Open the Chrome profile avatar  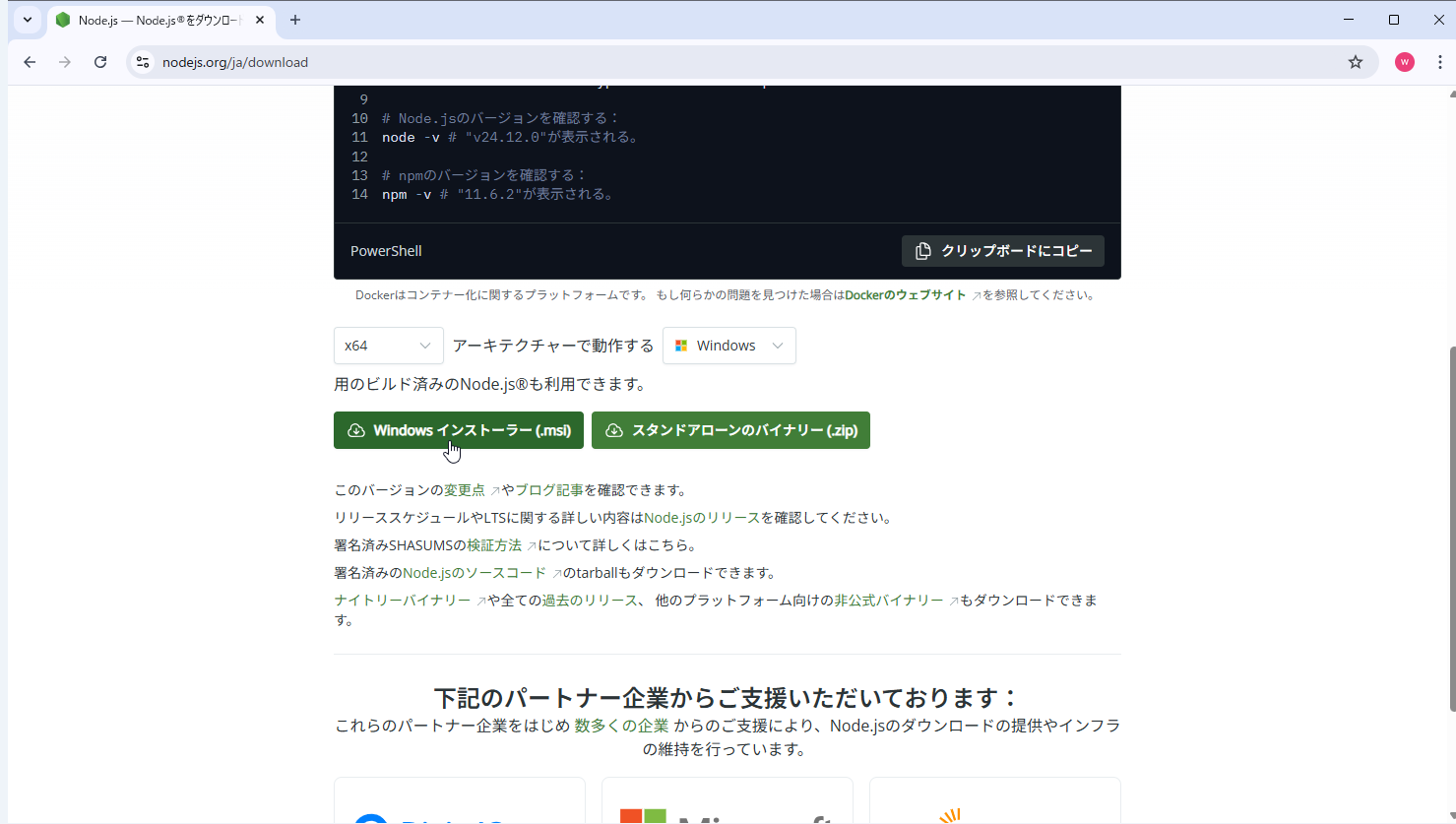coord(1405,62)
